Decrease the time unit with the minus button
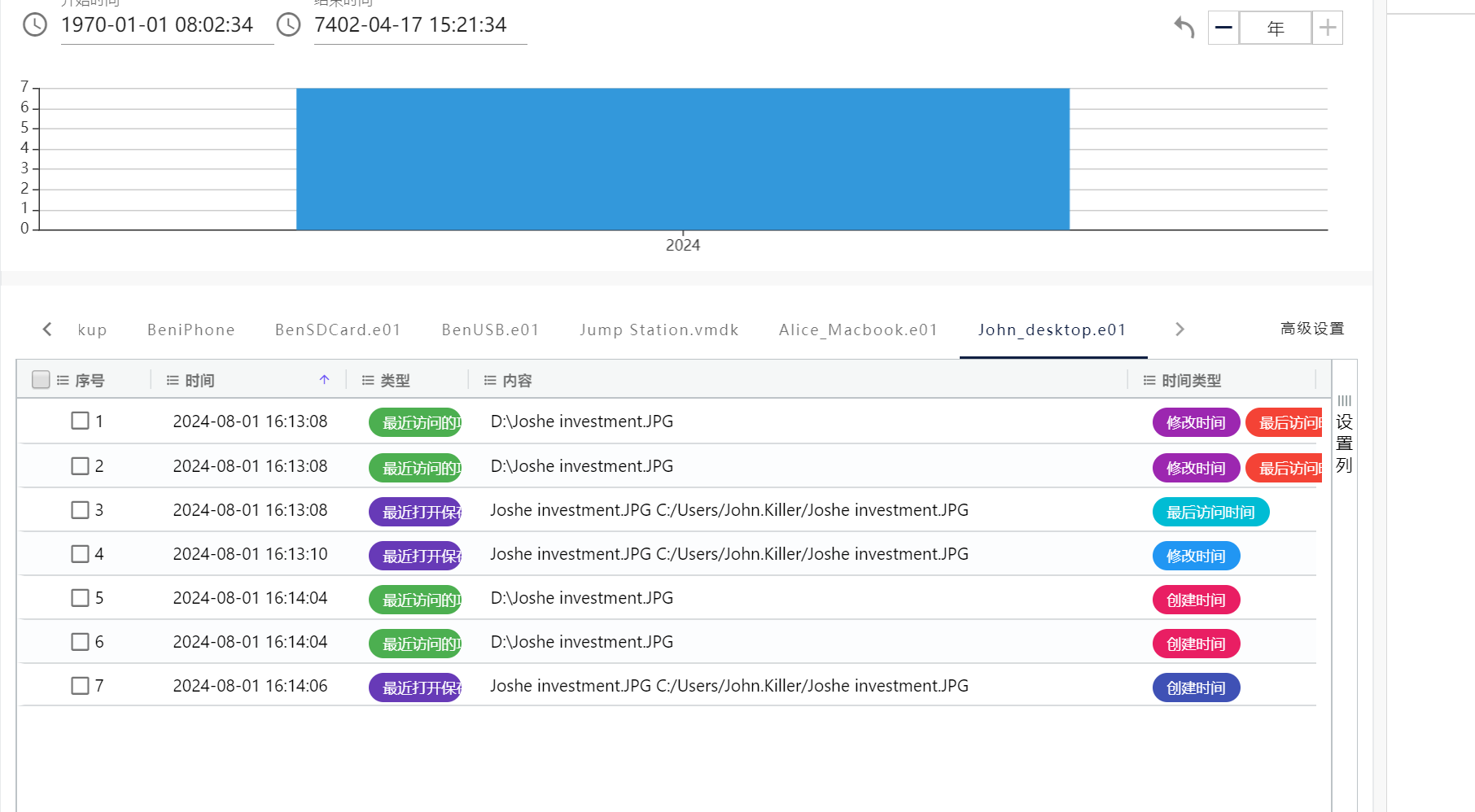The width and height of the screenshot is (1475, 812). point(1223,28)
